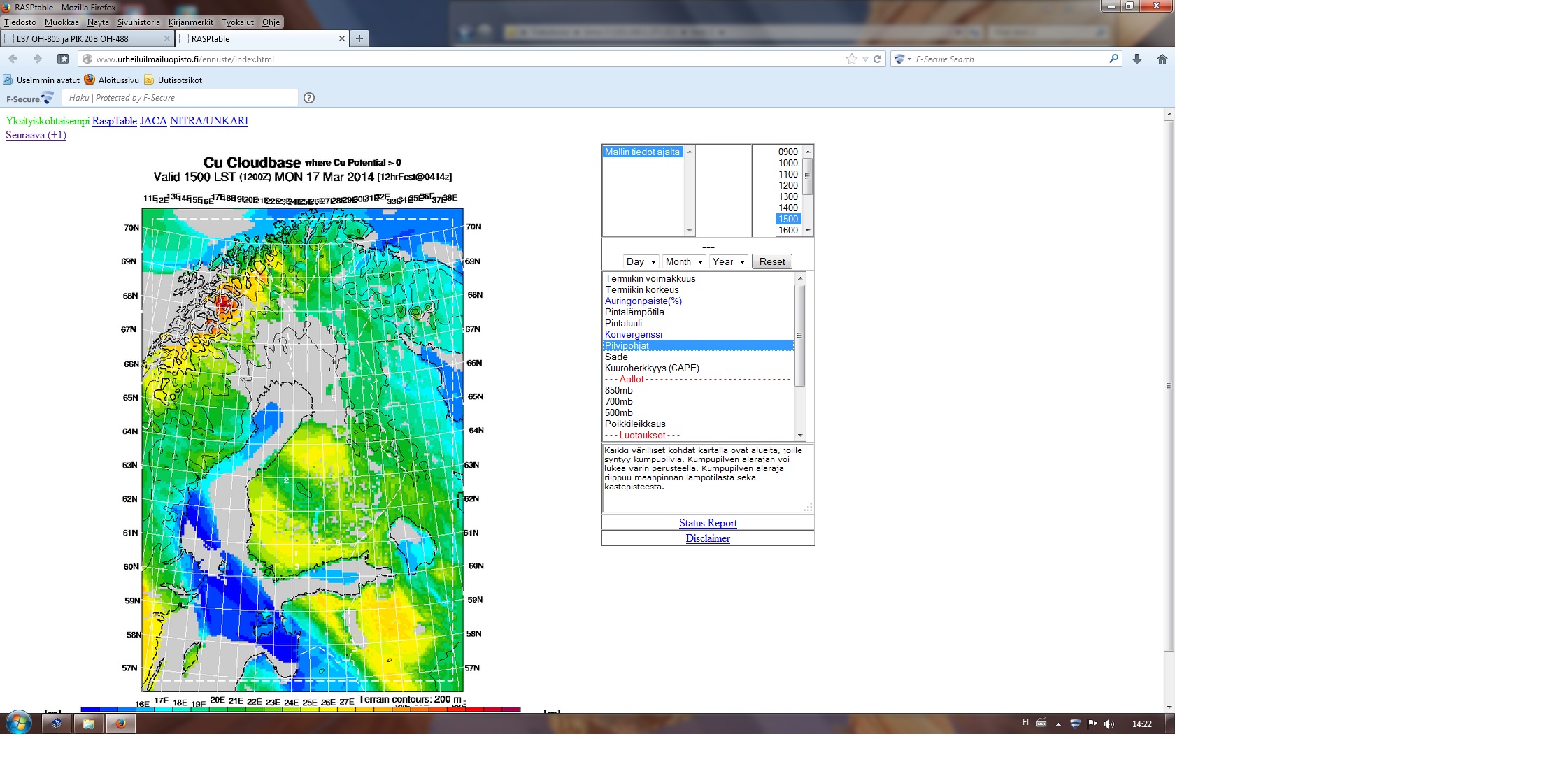The image size is (1568, 769).
Task: Open the Status Report link
Action: pos(708,523)
